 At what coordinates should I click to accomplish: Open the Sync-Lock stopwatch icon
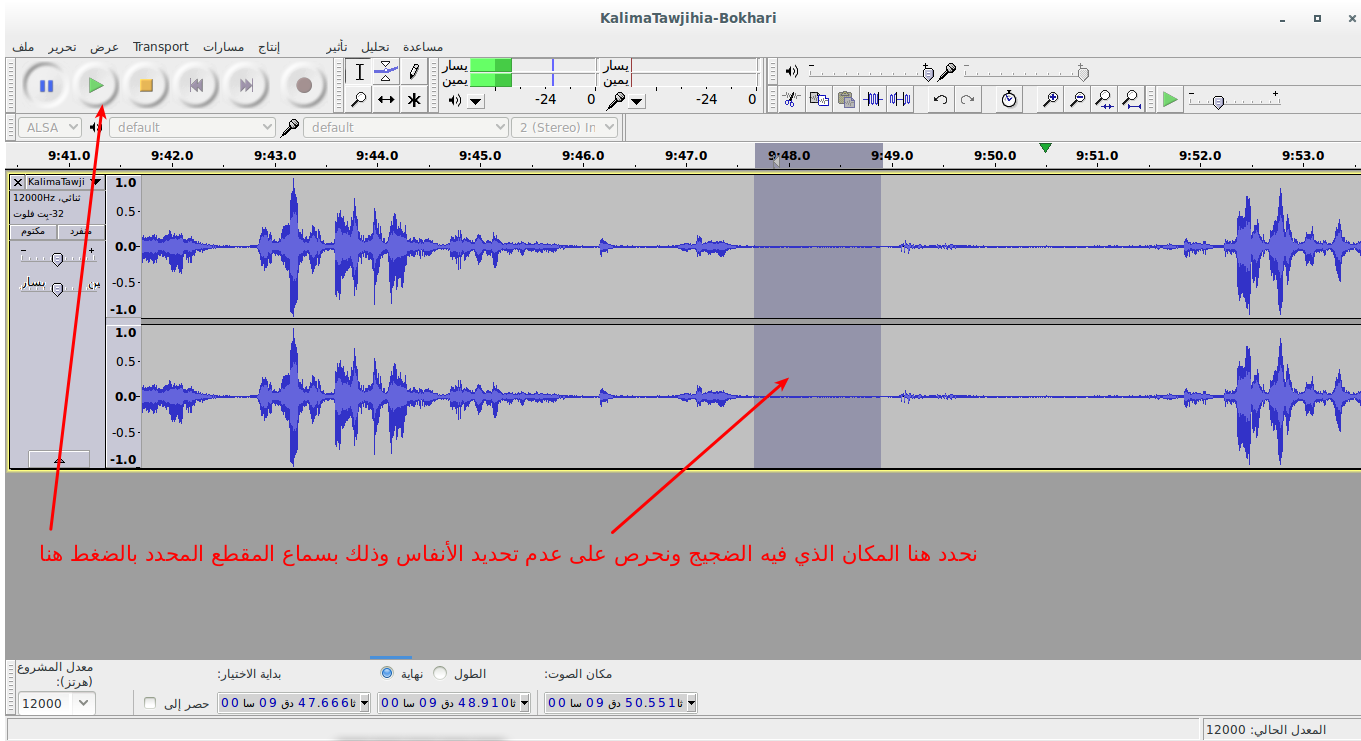point(1009,99)
